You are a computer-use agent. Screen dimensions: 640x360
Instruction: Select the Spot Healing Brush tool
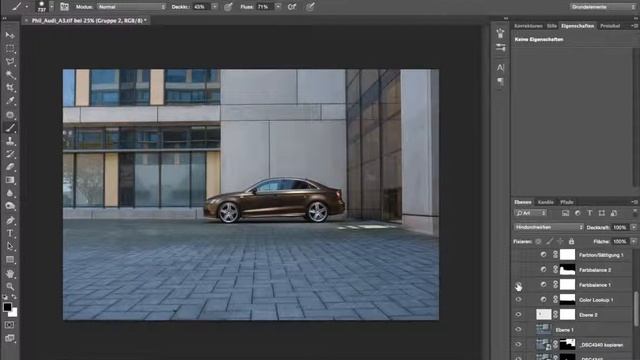click(10, 115)
